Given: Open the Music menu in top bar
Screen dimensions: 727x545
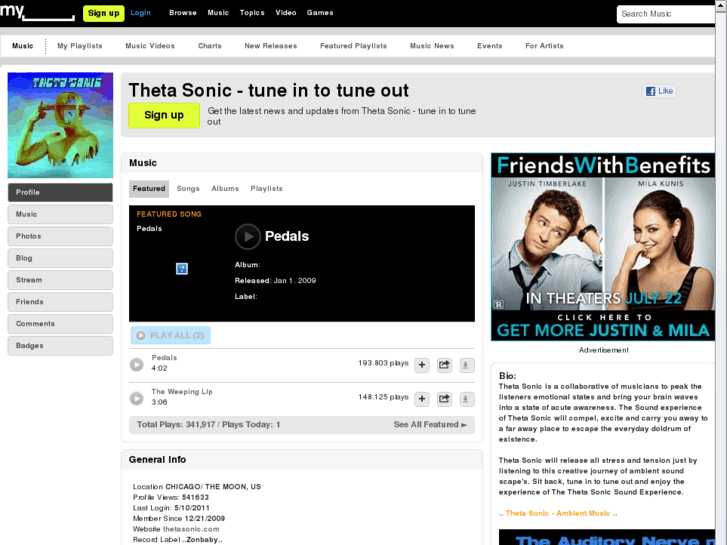Looking at the screenshot, I should click(218, 13).
